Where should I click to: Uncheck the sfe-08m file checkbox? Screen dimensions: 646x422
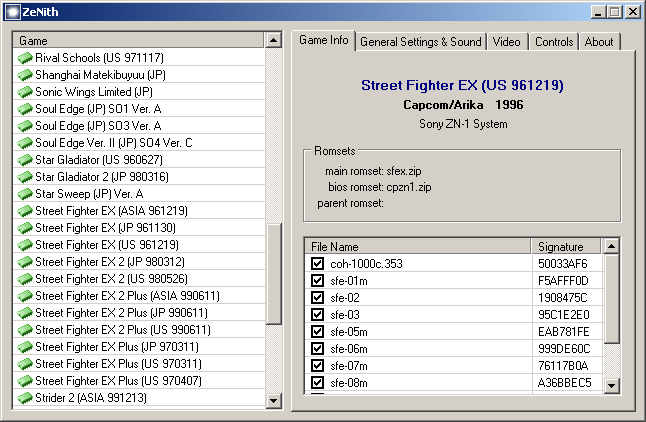point(317,383)
